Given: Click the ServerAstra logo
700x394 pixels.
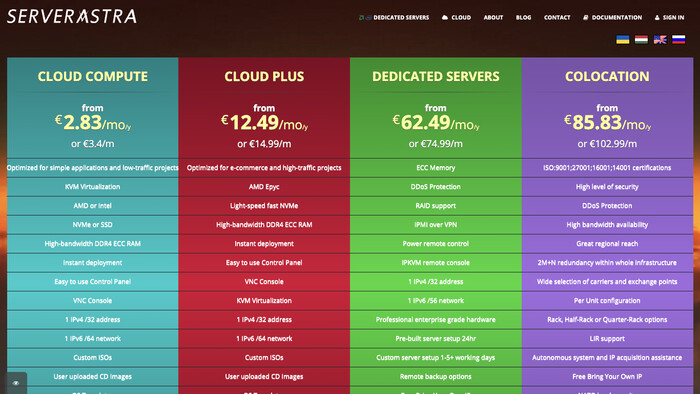Looking at the screenshot, I should point(72,17).
